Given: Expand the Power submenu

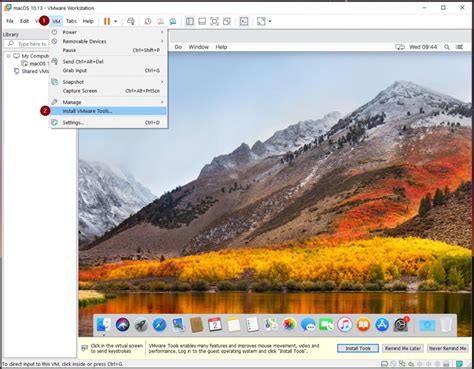Looking at the screenshot, I should [108, 32].
